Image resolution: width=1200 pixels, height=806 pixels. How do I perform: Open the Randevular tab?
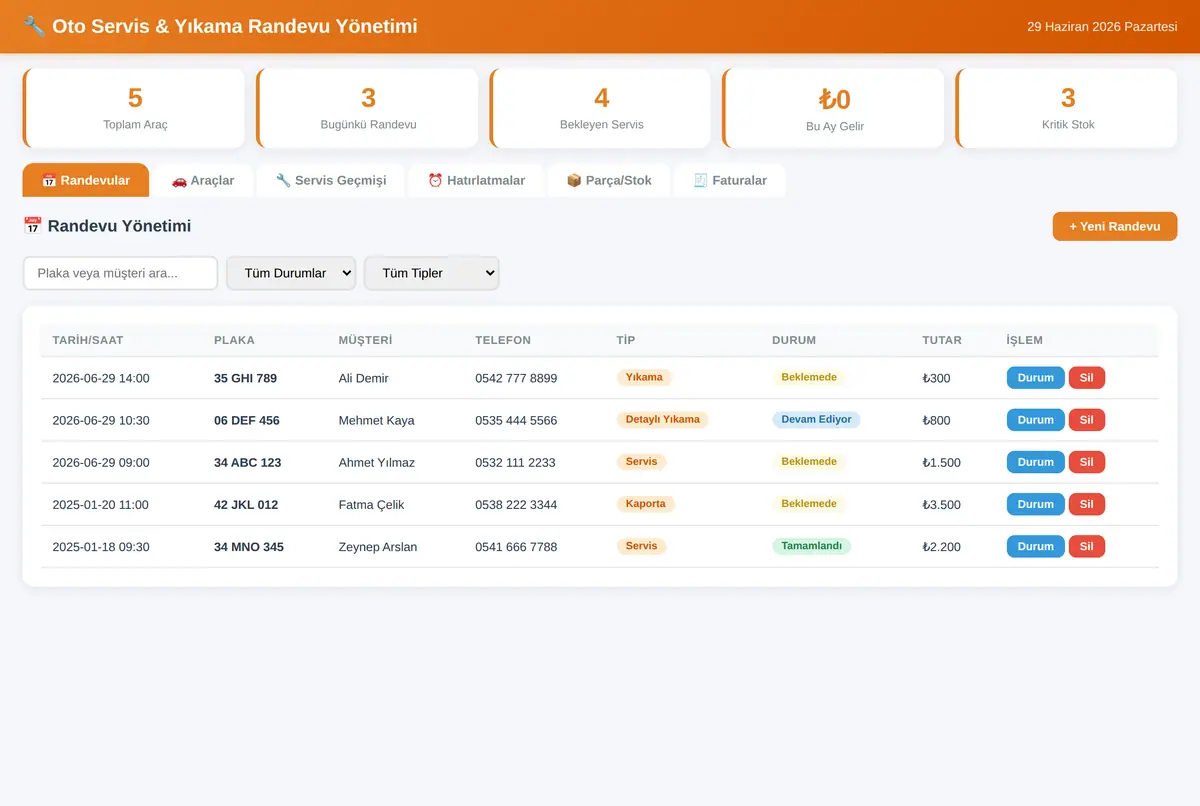pos(86,180)
